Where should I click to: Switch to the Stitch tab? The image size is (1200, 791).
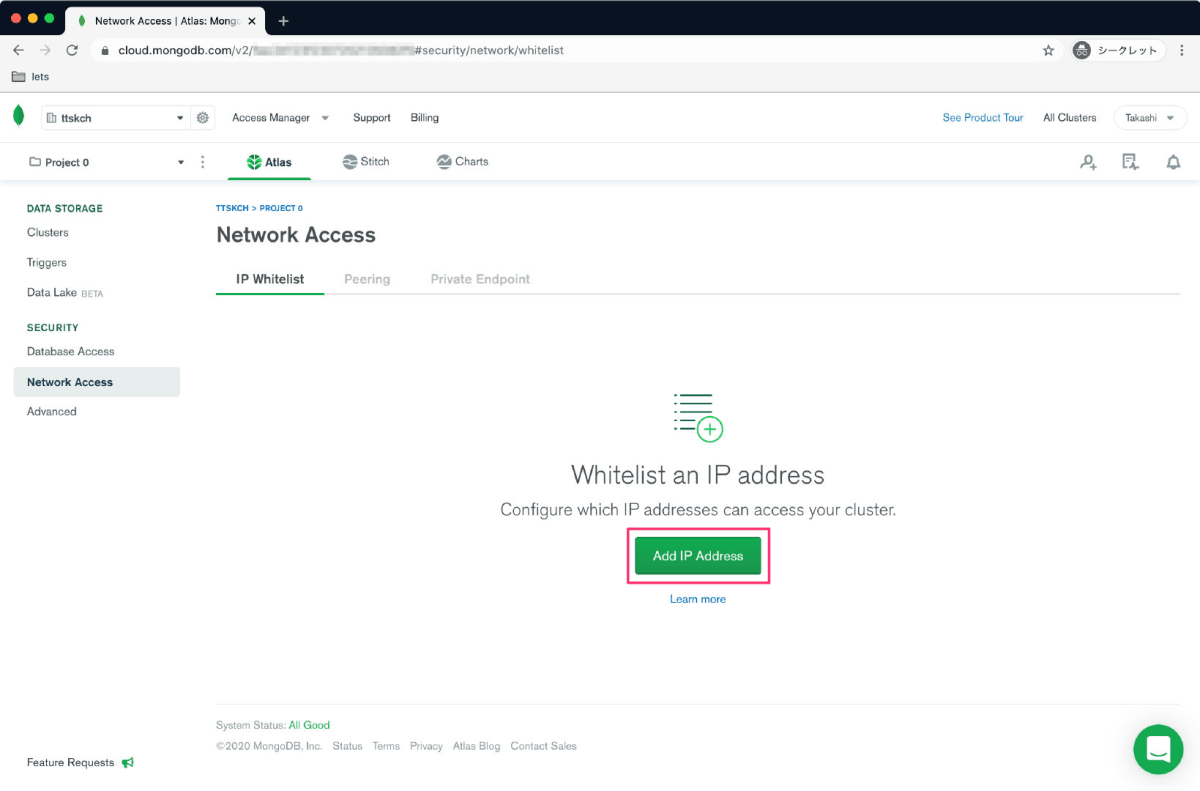point(366,162)
